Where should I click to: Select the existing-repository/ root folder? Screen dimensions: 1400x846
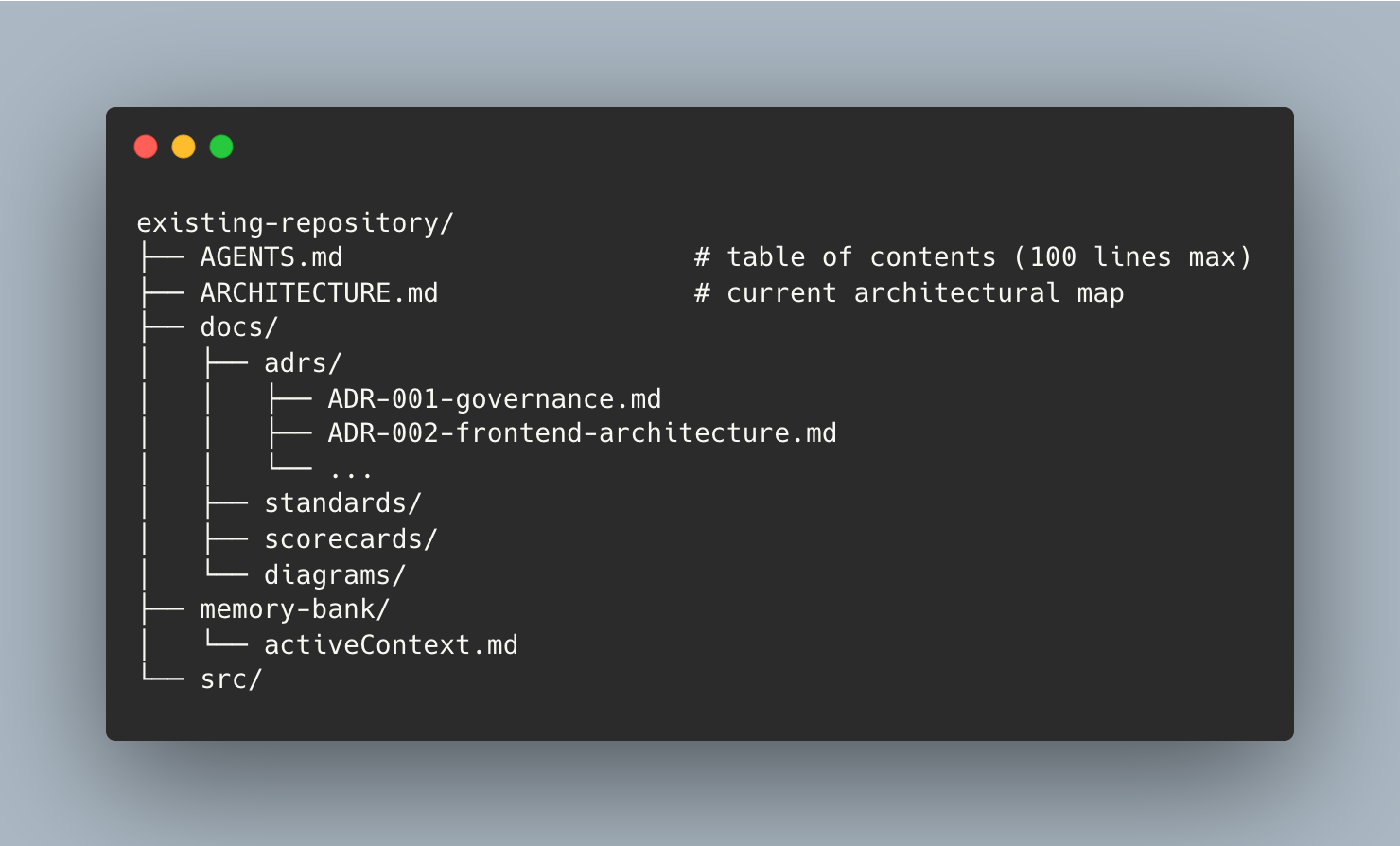295,223
